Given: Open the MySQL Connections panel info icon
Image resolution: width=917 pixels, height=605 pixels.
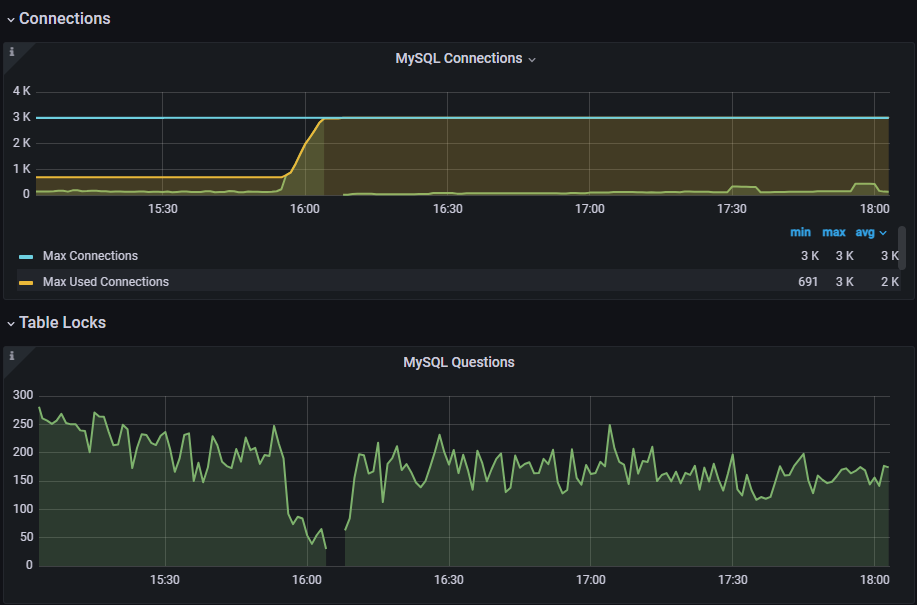Looking at the screenshot, I should (x=12, y=52).
